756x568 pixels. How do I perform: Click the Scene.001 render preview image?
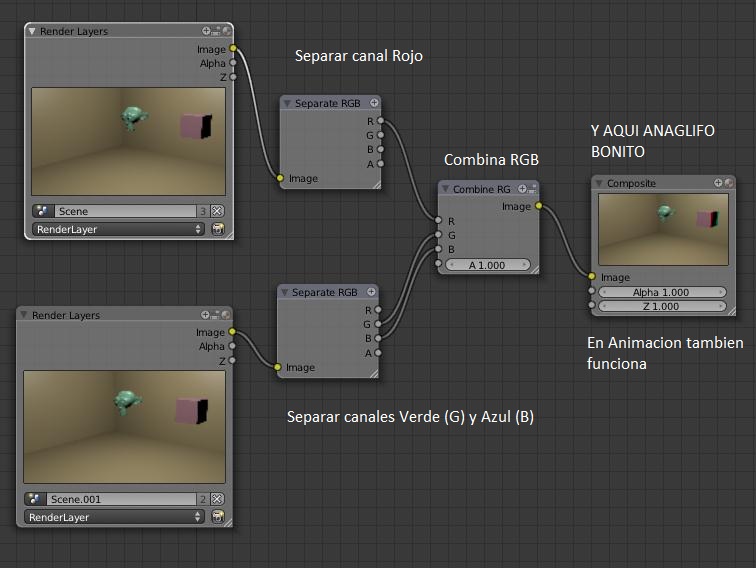pos(124,427)
